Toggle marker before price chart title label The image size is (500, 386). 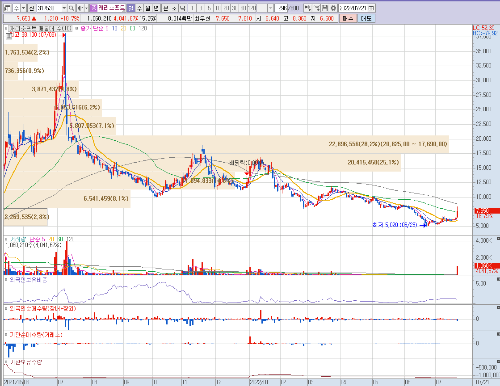(6, 29)
